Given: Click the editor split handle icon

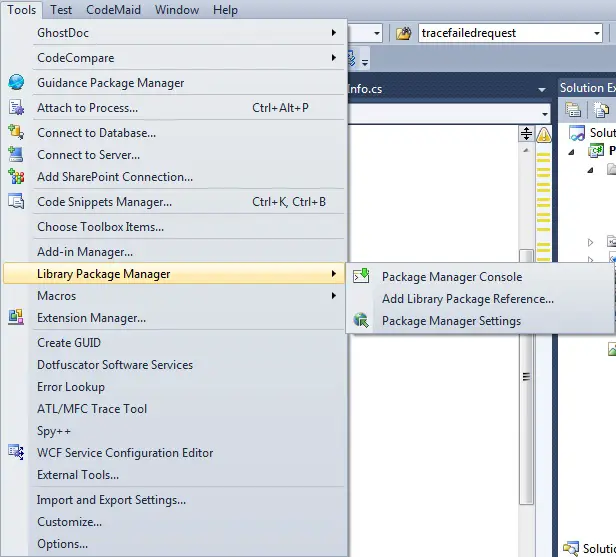Looking at the screenshot, I should [526, 134].
